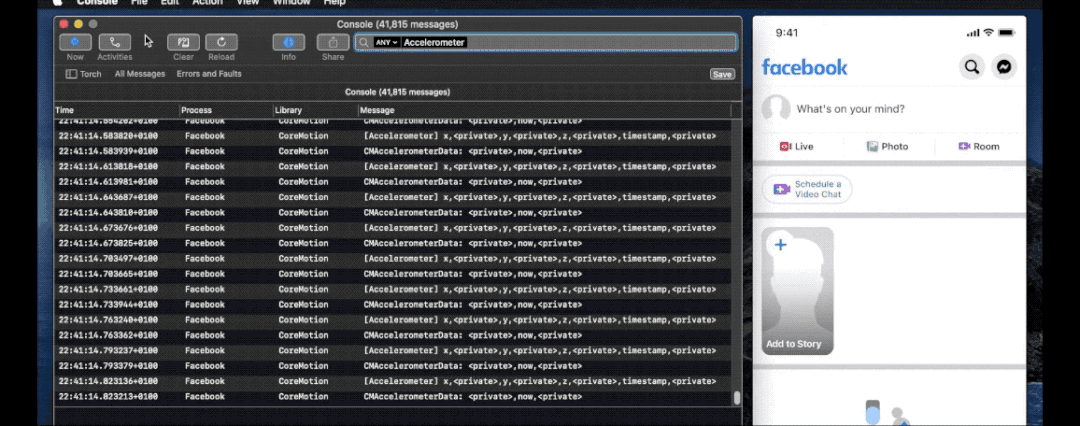The height and width of the screenshot is (426, 1080).
Task: Click the Save search button
Action: (x=722, y=74)
